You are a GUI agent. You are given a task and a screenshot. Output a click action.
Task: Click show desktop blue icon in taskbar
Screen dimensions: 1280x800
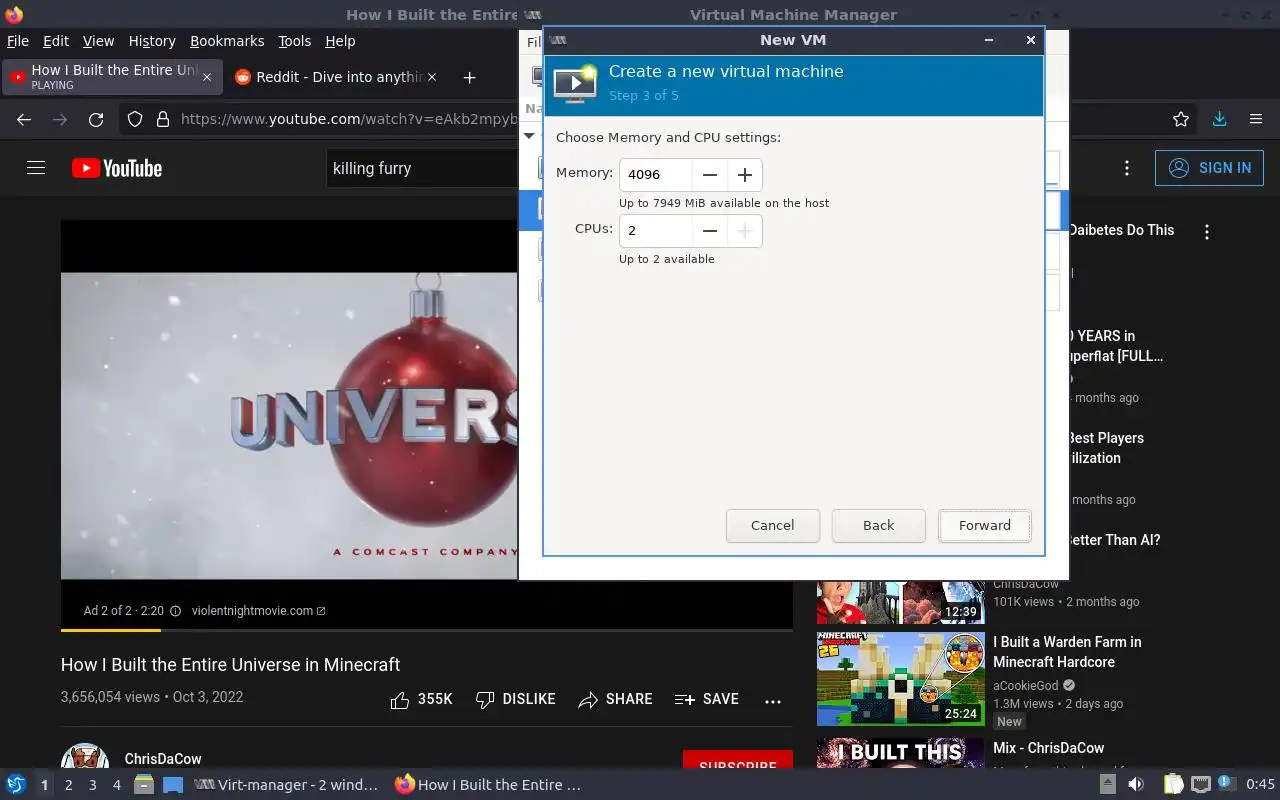point(173,785)
